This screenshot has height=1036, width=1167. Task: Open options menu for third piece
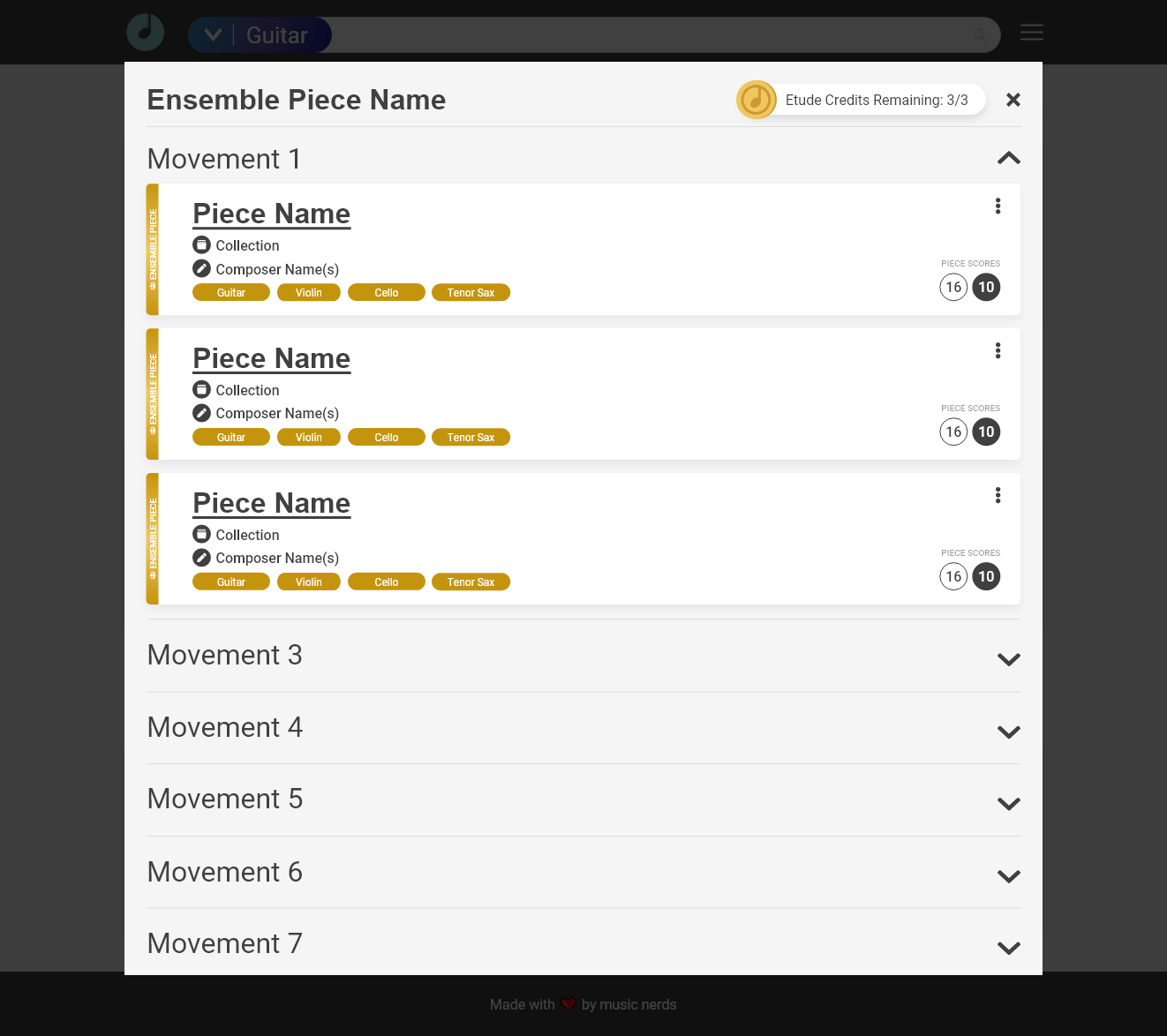998,495
